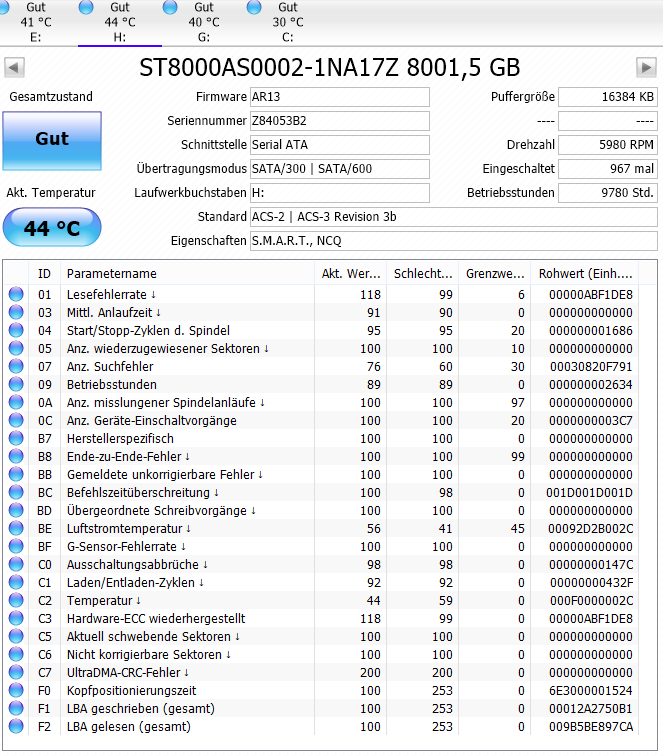Click status orb for ID 09 Betriebsstunden row
This screenshot has height=756, width=671.
16,384
